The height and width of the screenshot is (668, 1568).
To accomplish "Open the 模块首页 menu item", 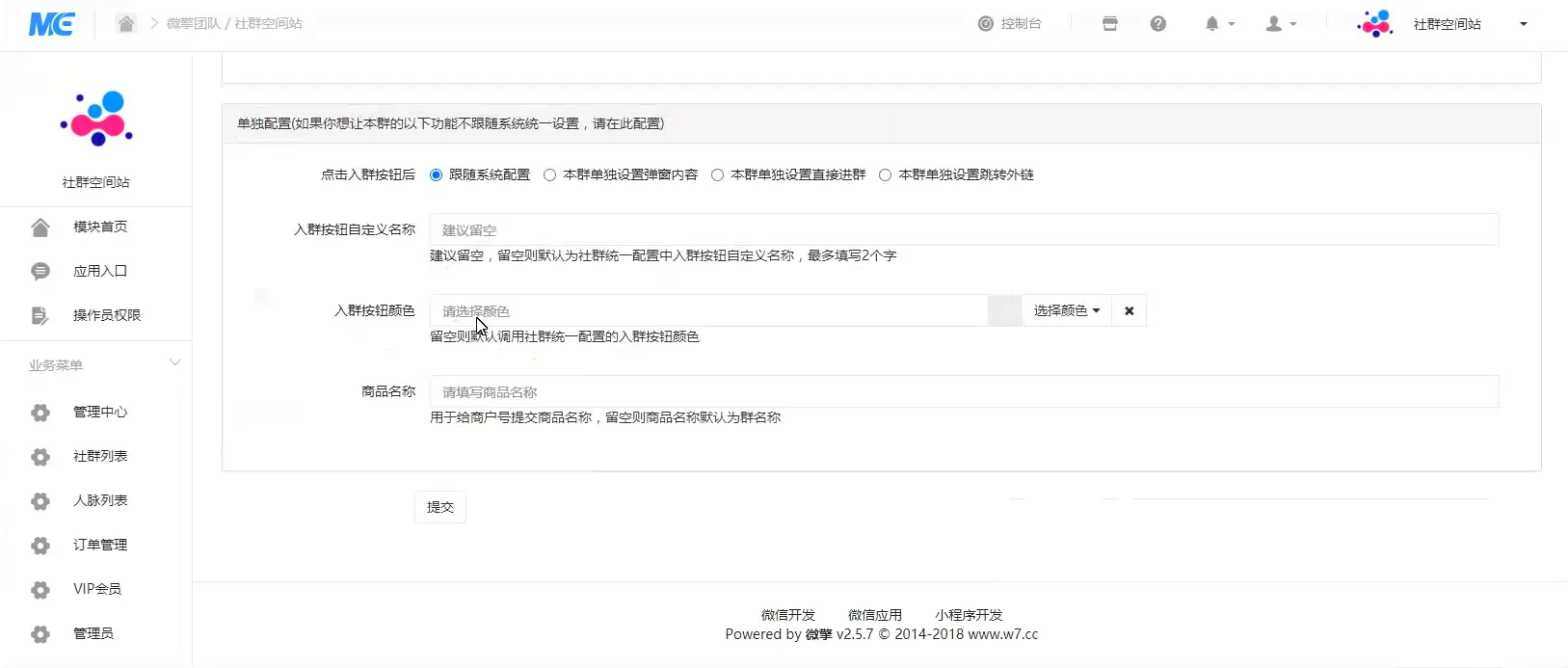I will 100,227.
